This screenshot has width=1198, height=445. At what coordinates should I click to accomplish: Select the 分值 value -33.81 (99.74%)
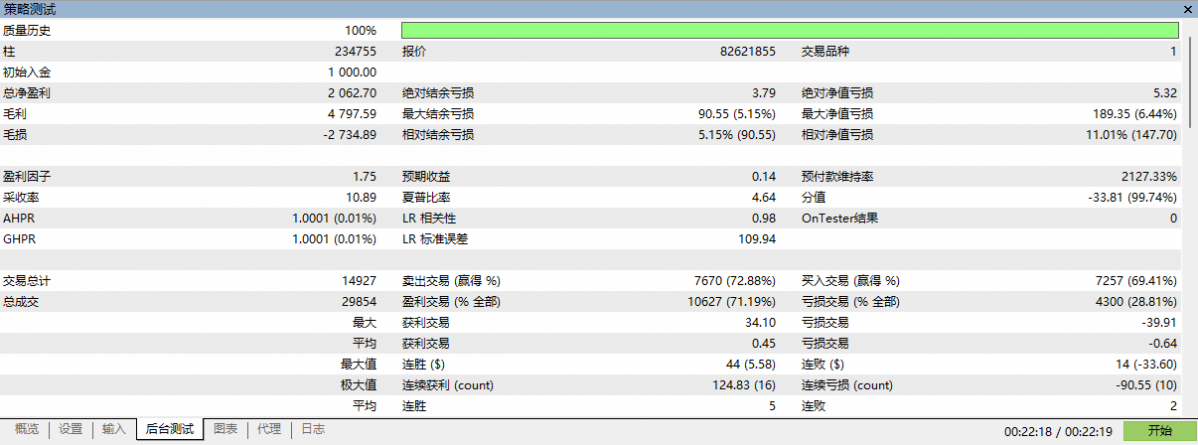pyautogui.click(x=1132, y=197)
